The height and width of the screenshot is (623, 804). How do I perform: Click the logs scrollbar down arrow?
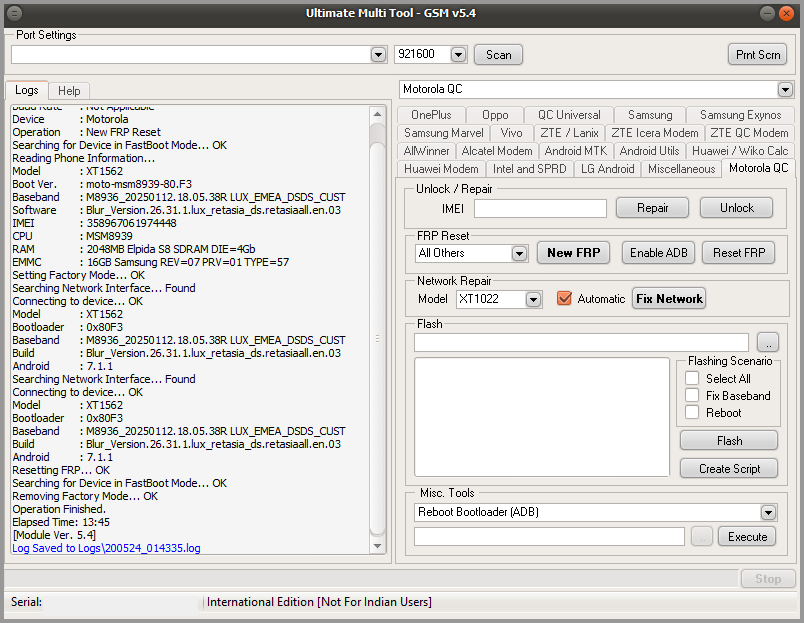377,546
